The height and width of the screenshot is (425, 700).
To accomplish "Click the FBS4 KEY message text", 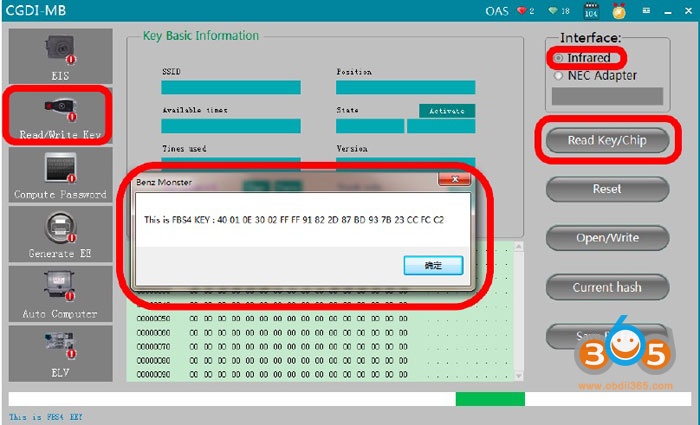I will [x=294, y=220].
